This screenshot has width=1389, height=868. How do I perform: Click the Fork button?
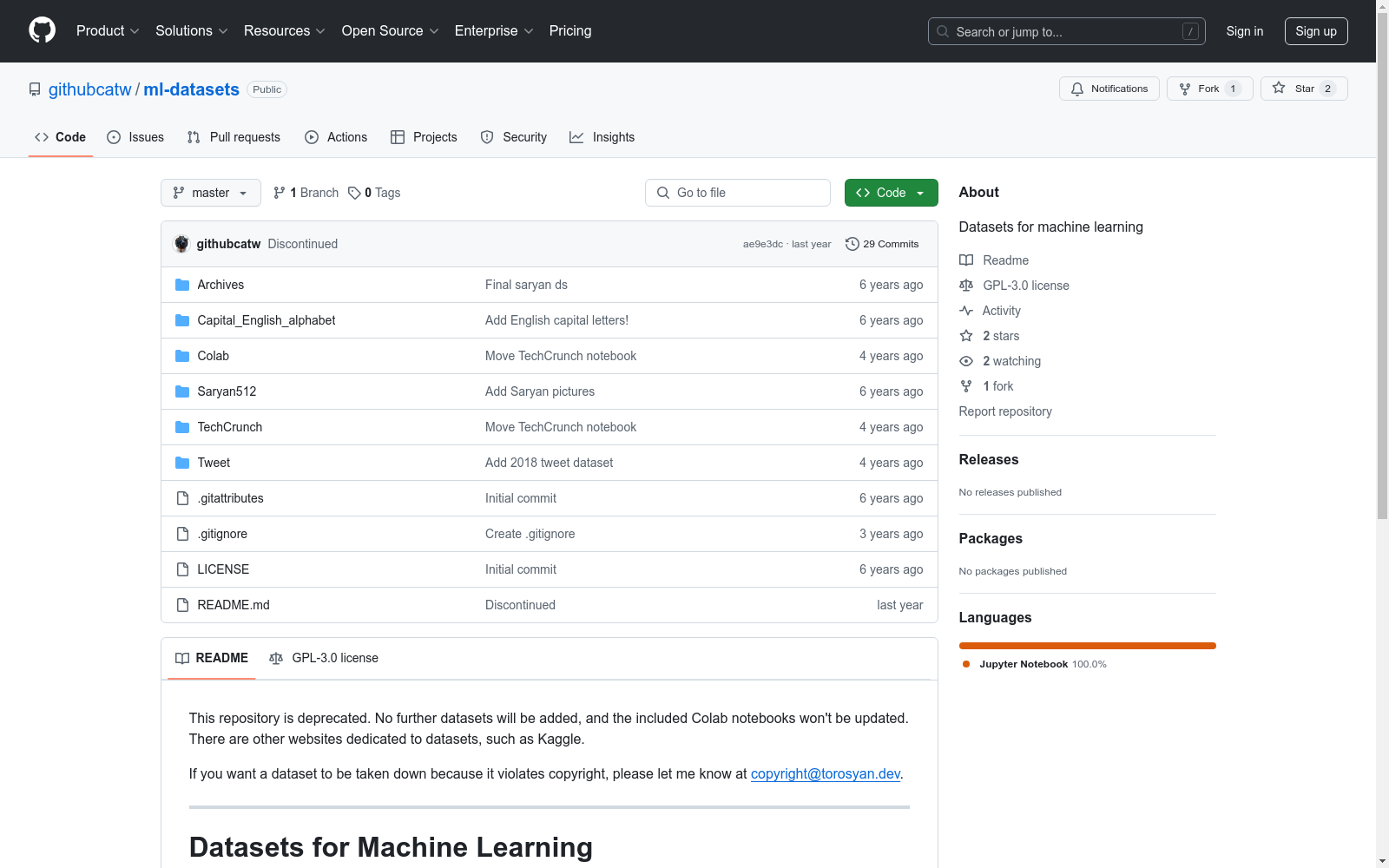(1210, 89)
